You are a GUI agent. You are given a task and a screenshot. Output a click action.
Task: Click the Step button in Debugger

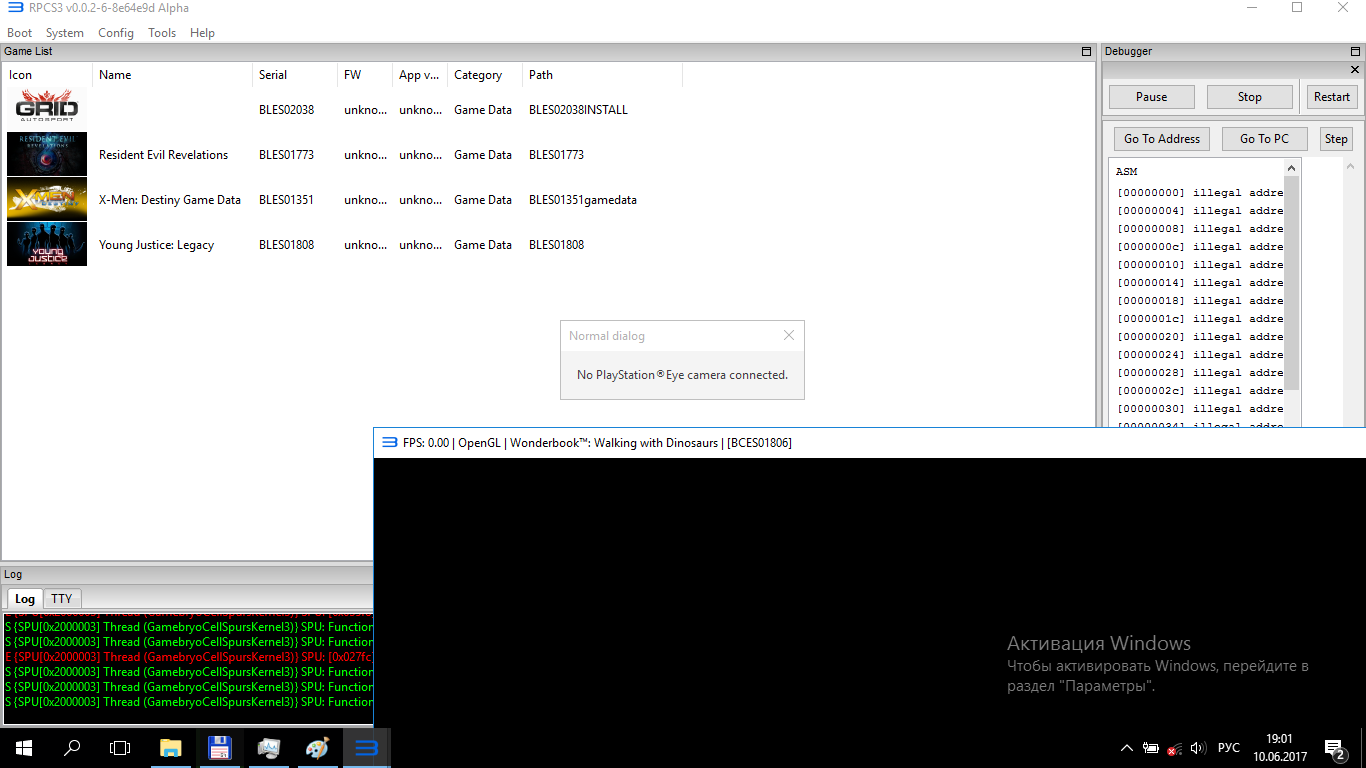1336,139
